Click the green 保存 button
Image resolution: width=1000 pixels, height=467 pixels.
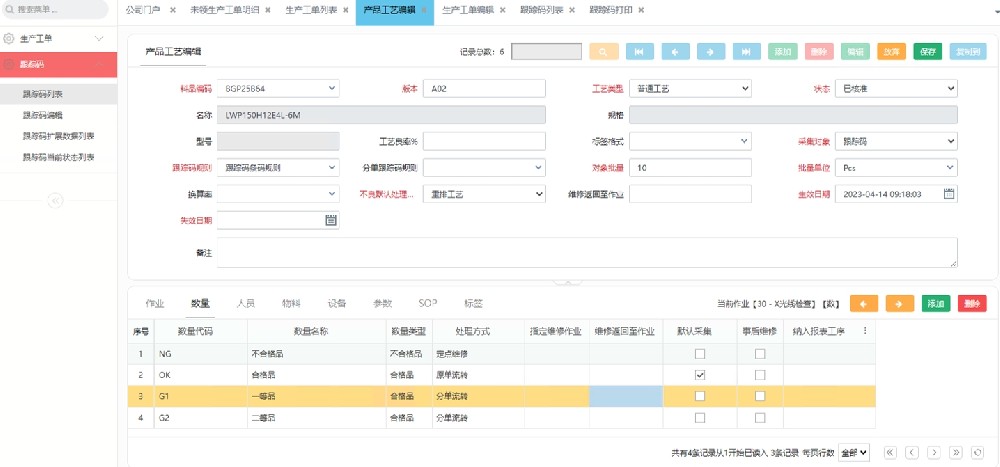[x=927, y=52]
